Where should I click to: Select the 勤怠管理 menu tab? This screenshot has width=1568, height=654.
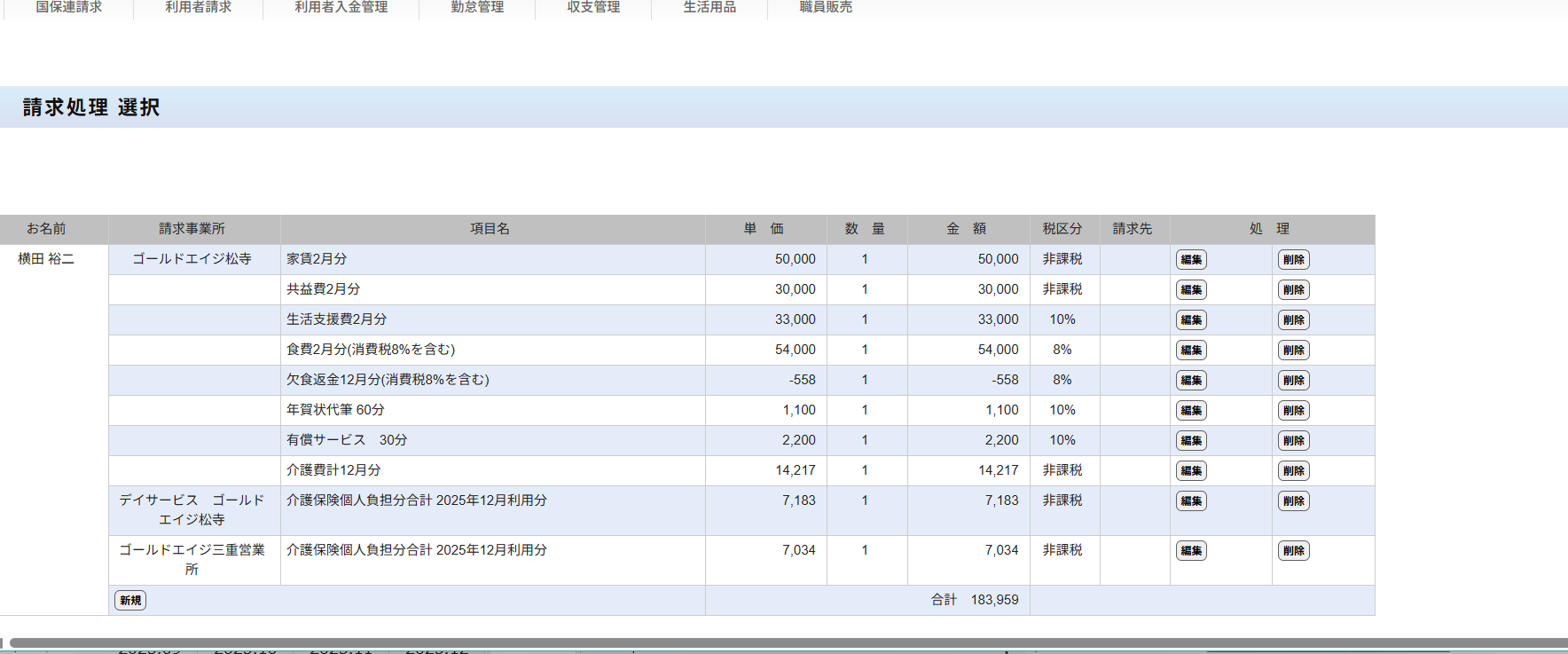pyautogui.click(x=477, y=7)
